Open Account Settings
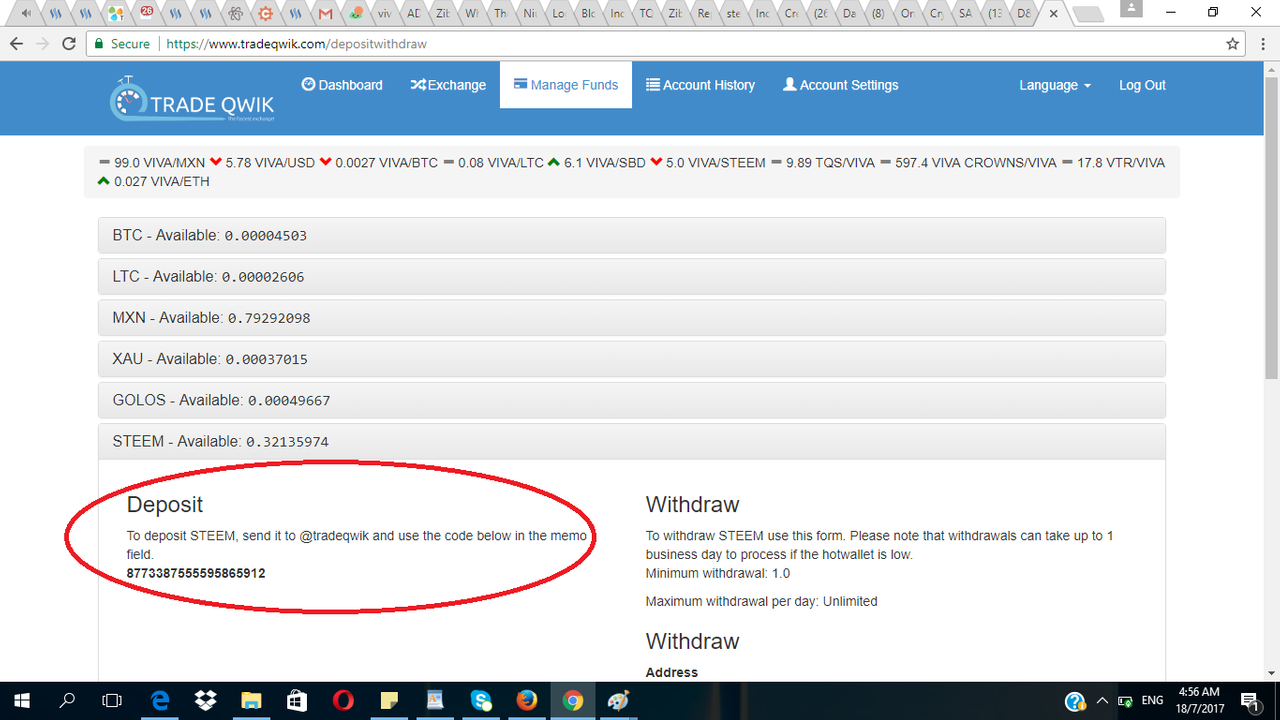The width and height of the screenshot is (1280, 720). pos(840,85)
